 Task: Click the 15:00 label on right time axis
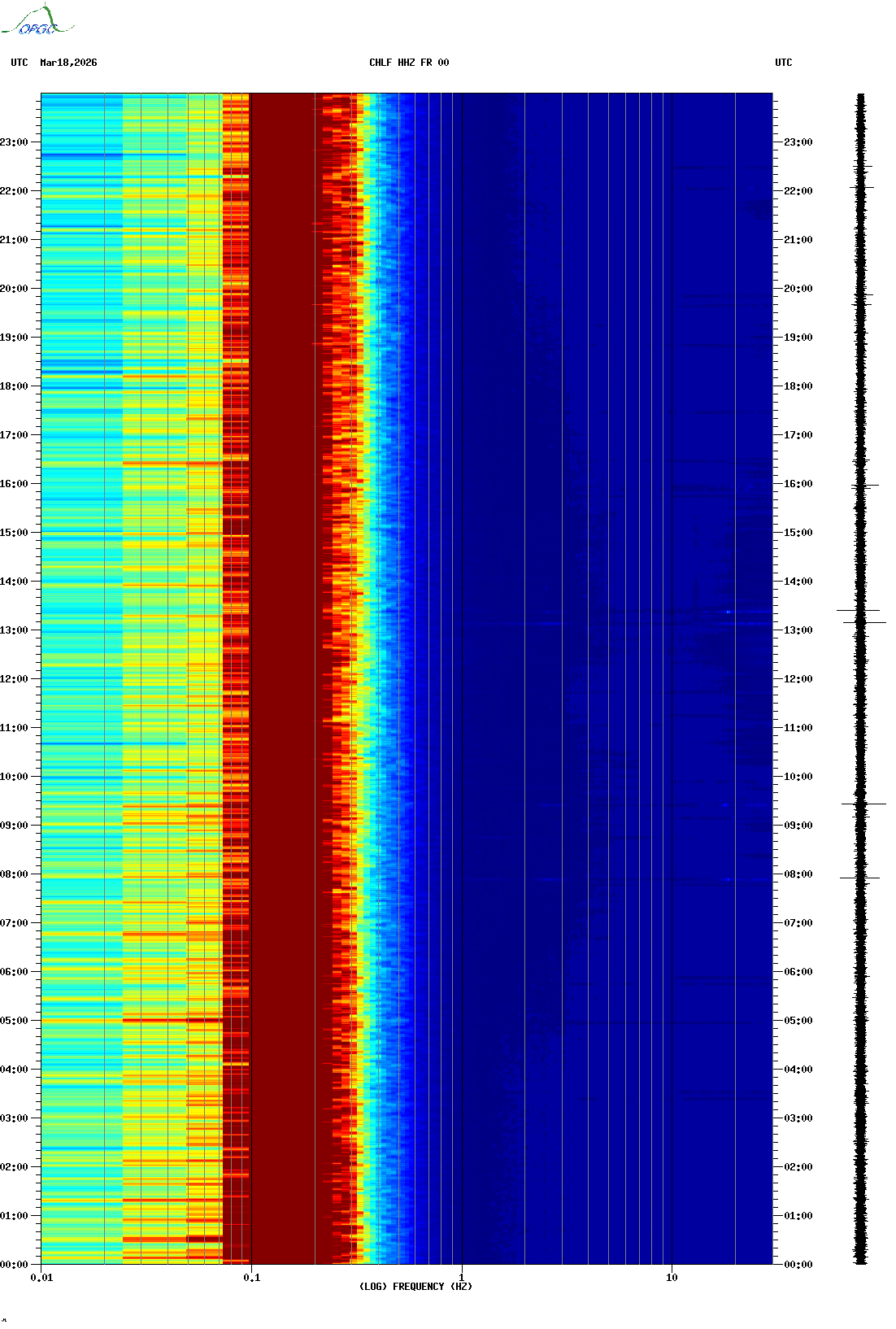(798, 533)
